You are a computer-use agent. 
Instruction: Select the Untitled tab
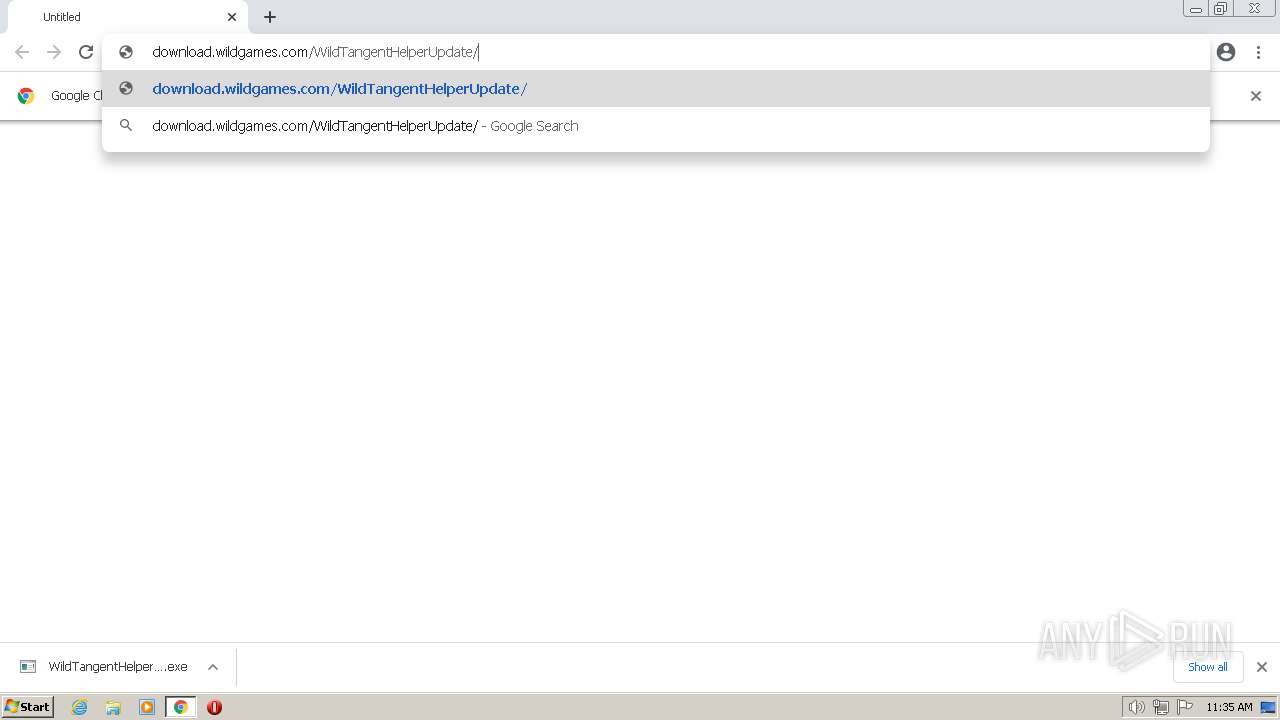126,17
